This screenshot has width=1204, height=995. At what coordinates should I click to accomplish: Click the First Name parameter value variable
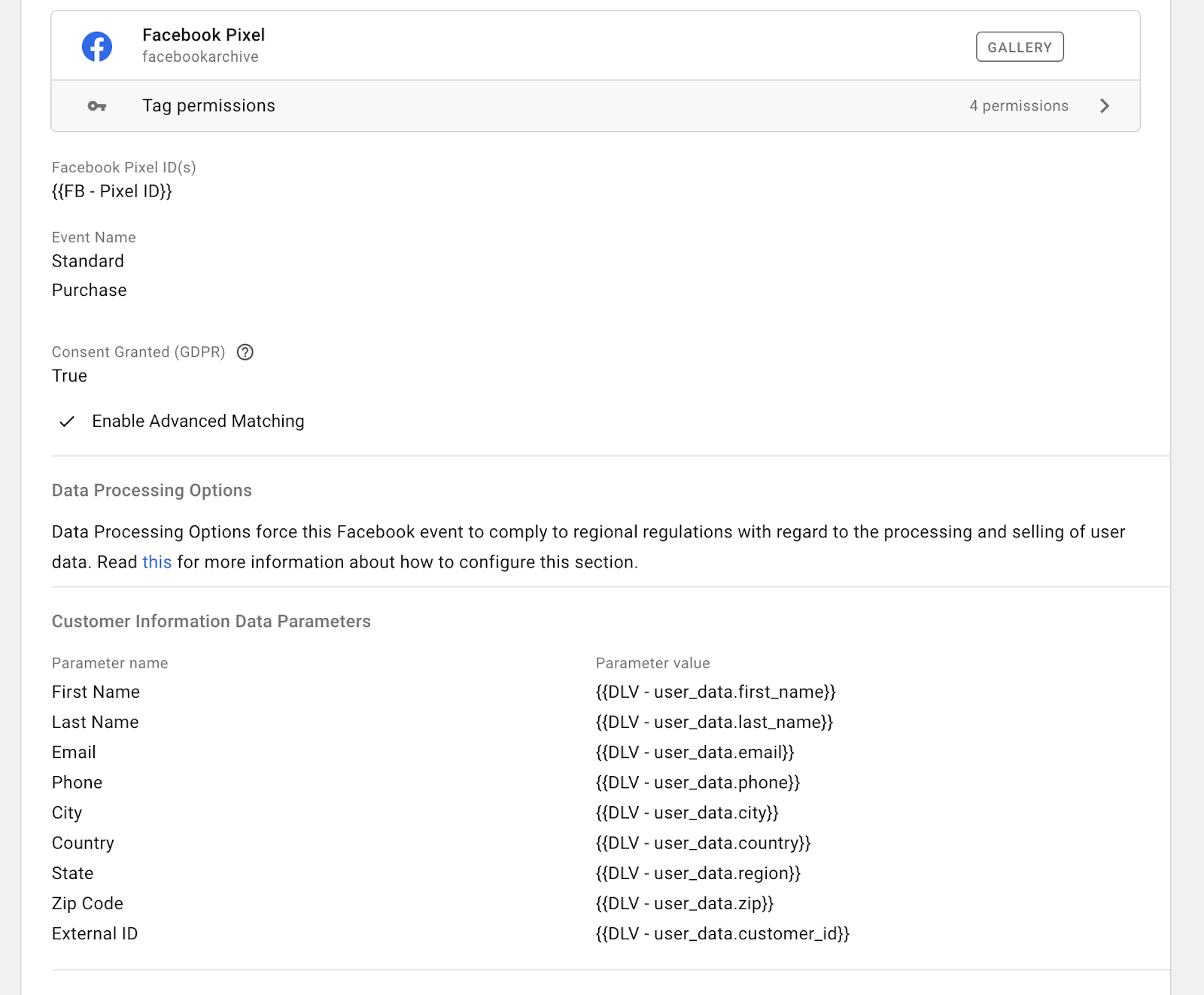tap(716, 692)
